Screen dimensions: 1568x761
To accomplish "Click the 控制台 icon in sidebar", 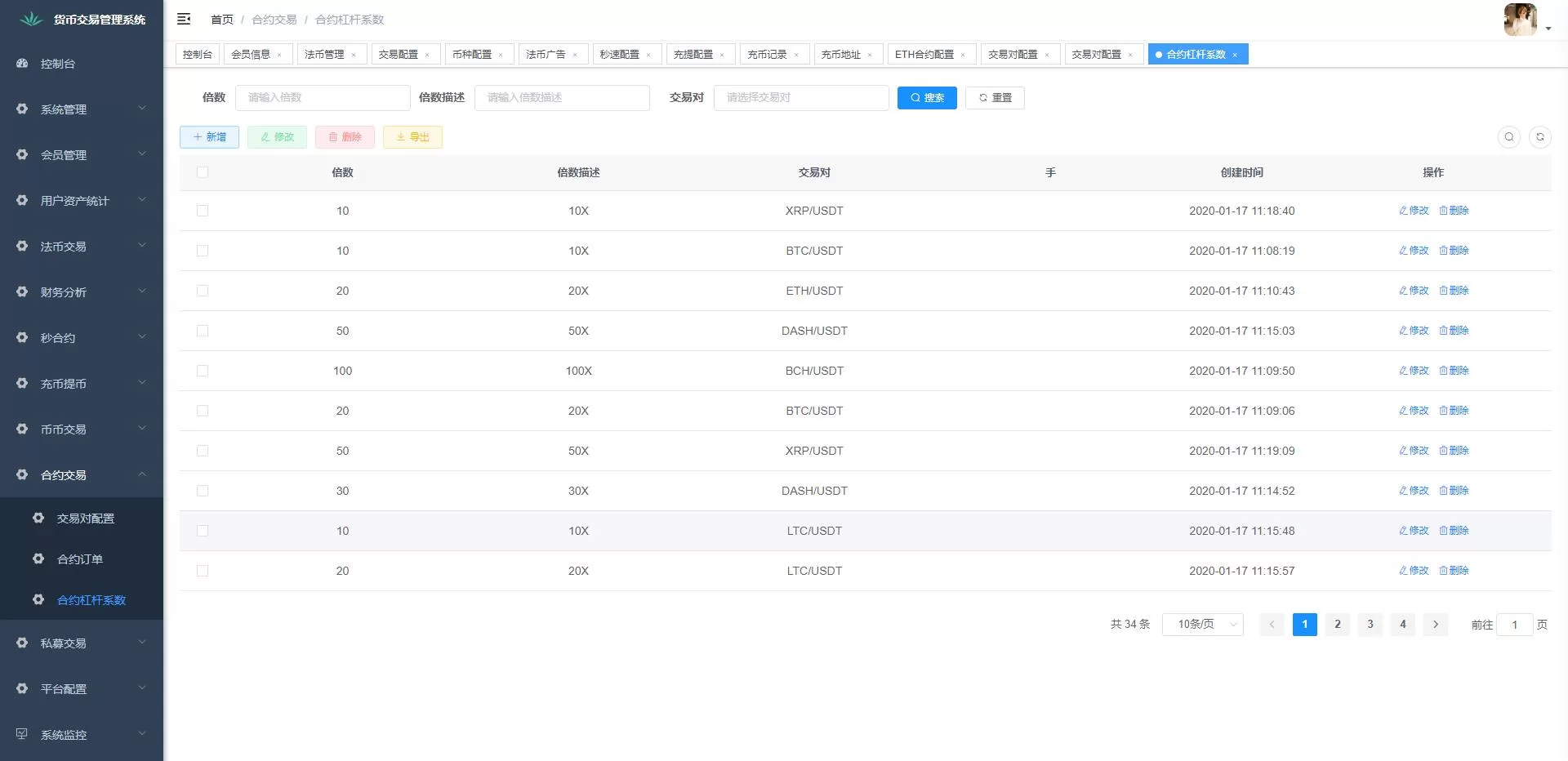I will coord(22,64).
